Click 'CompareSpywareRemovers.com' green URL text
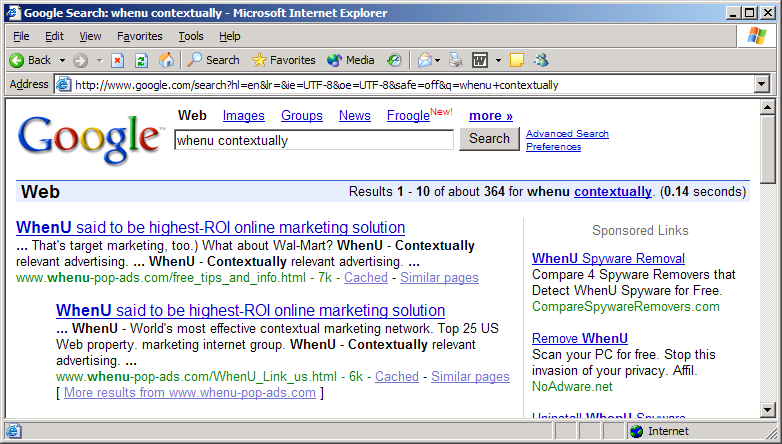 click(x=626, y=306)
